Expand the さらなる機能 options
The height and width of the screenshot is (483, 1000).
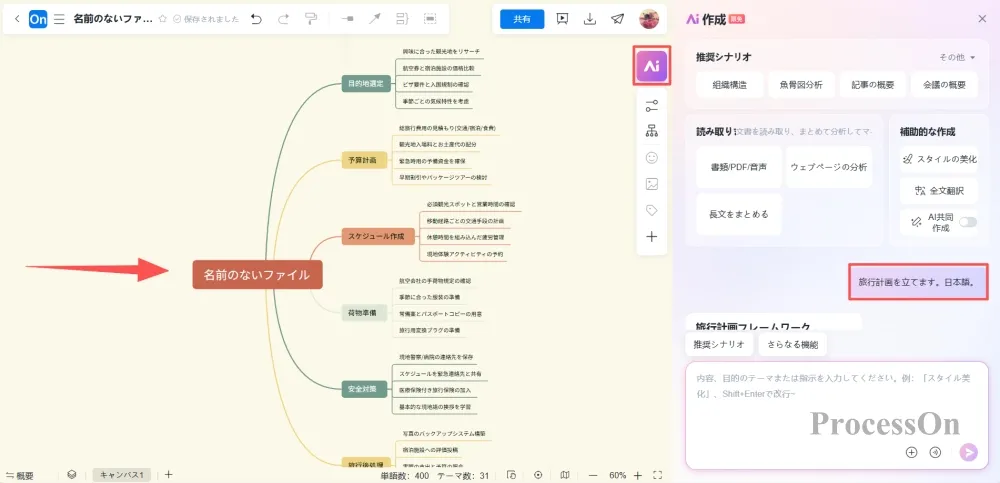pos(793,344)
